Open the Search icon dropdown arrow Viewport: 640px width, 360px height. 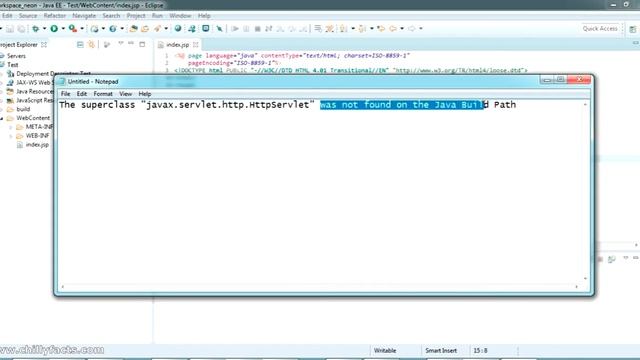(166, 29)
